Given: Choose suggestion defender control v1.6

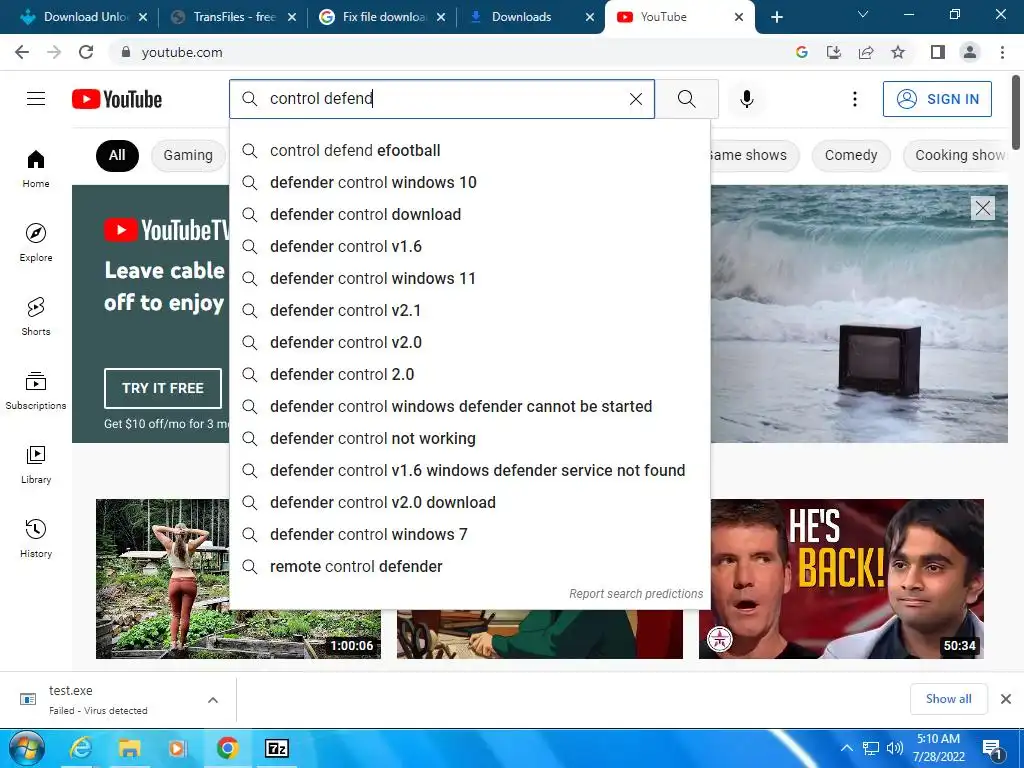Looking at the screenshot, I should coord(470,247).
